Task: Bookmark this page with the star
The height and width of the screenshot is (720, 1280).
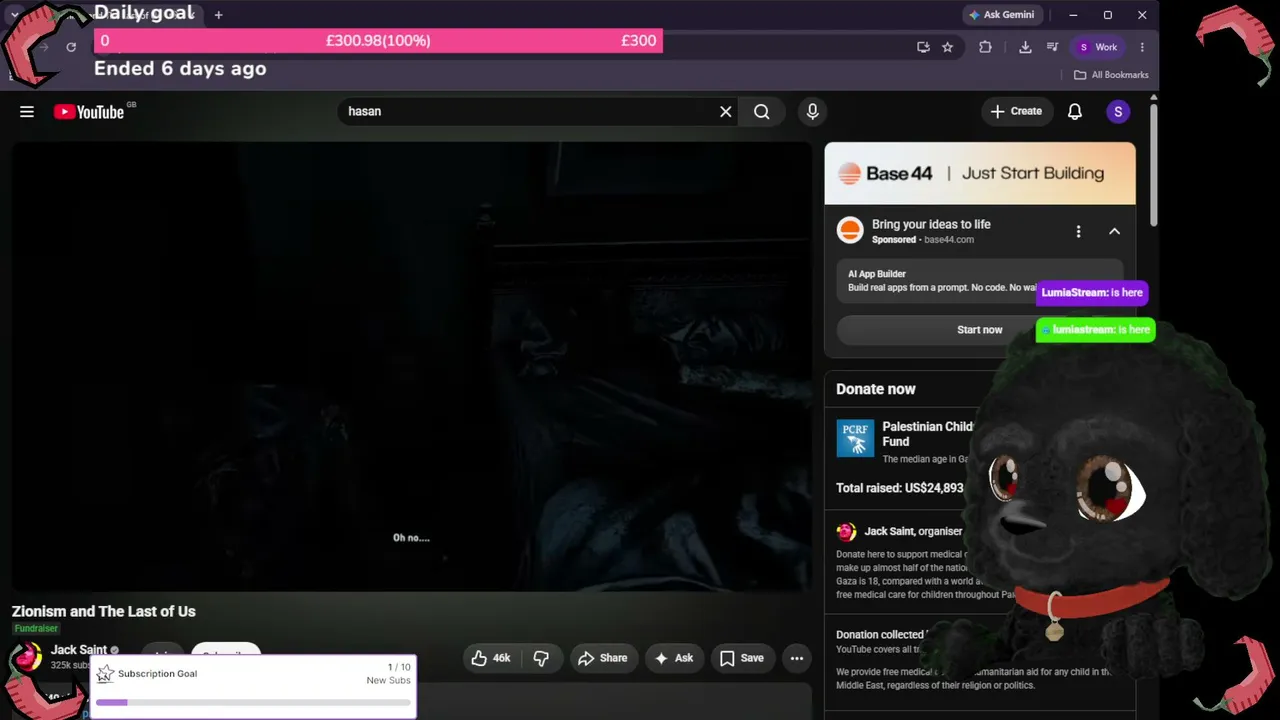Action: pos(948,47)
